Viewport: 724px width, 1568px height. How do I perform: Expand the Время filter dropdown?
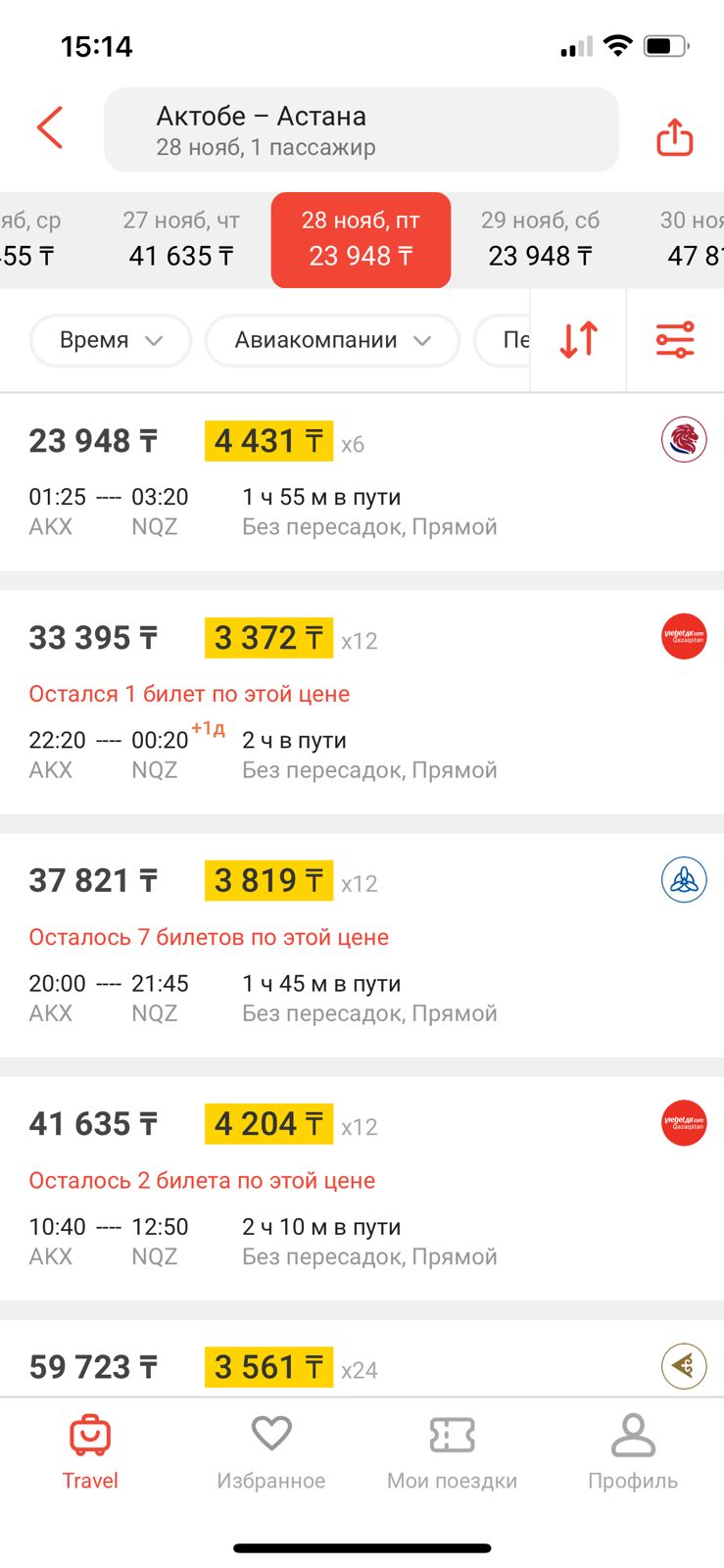coord(111,340)
